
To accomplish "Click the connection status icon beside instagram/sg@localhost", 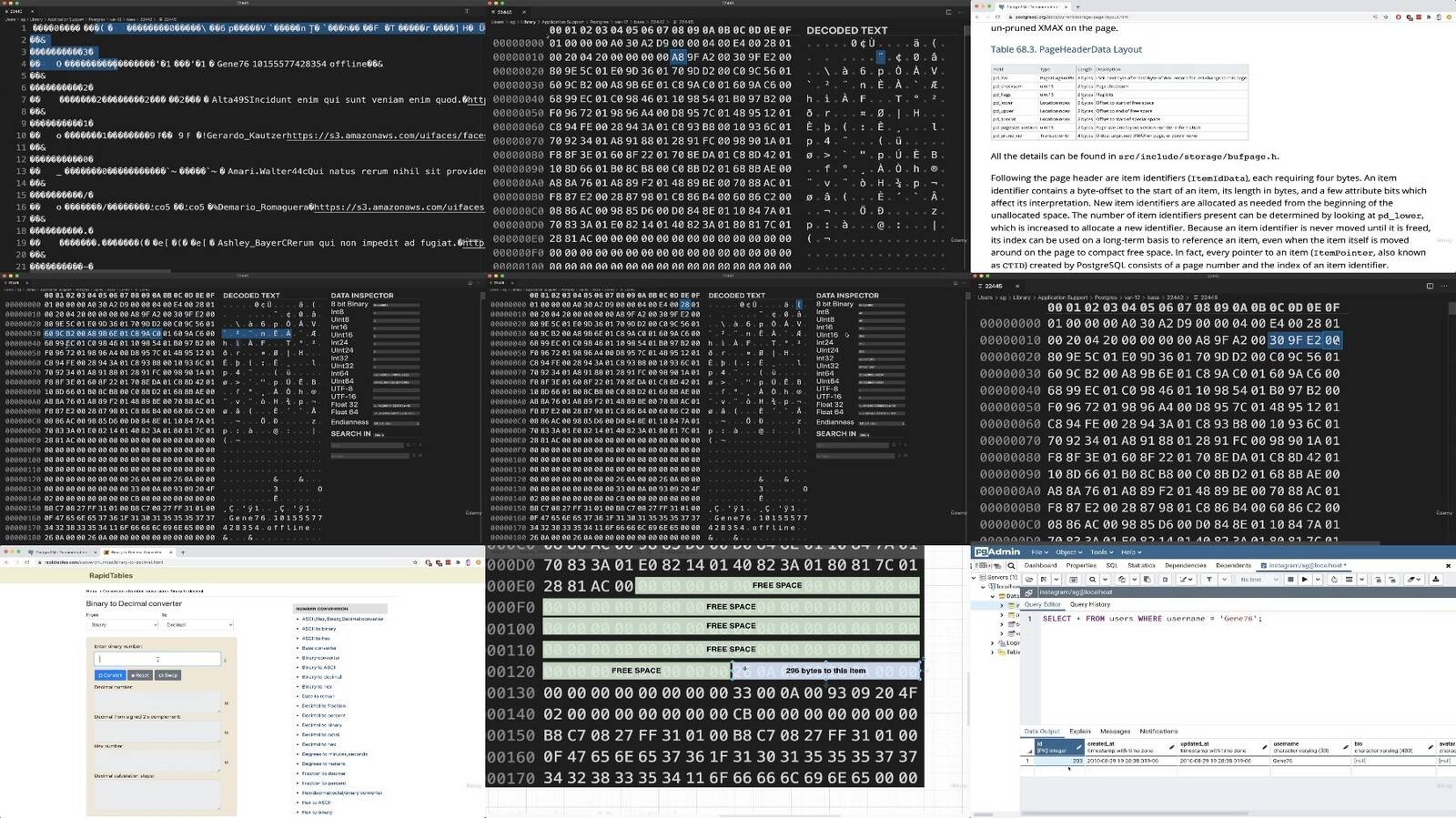I will coord(1029,592).
